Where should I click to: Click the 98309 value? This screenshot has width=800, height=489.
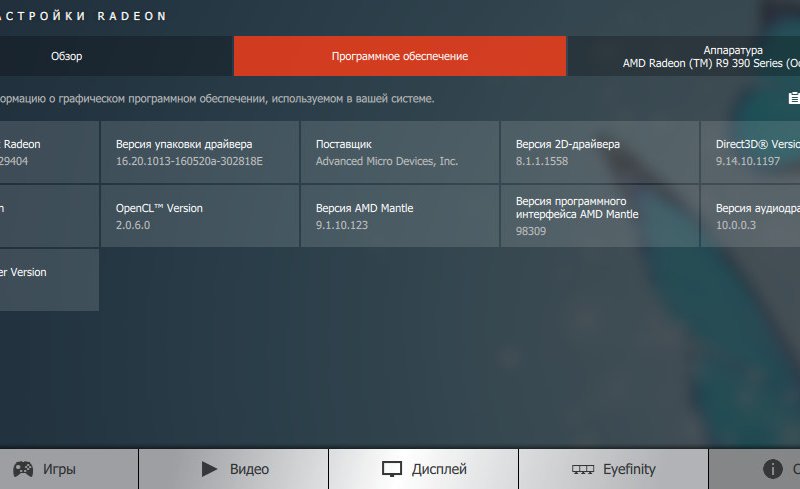point(531,231)
